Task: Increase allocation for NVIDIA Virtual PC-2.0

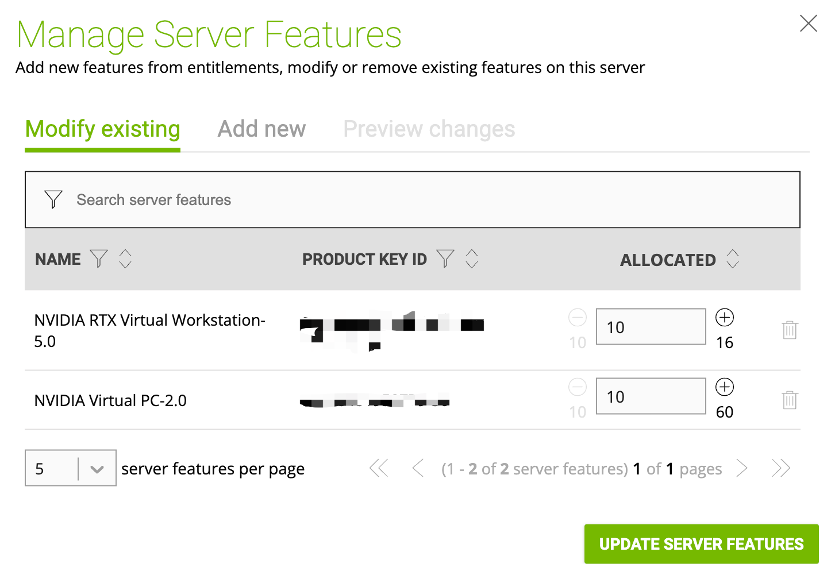Action: [x=724, y=387]
